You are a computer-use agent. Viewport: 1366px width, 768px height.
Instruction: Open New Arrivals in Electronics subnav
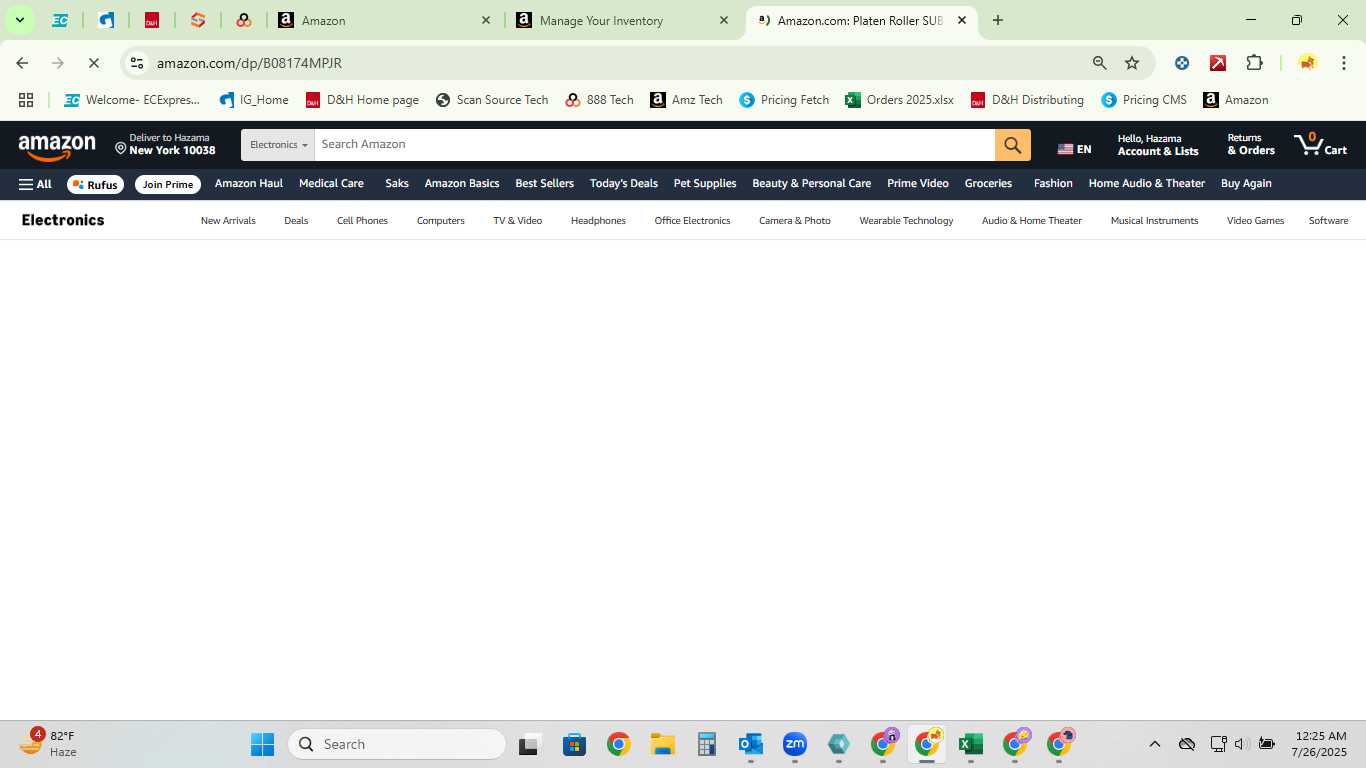pos(228,221)
